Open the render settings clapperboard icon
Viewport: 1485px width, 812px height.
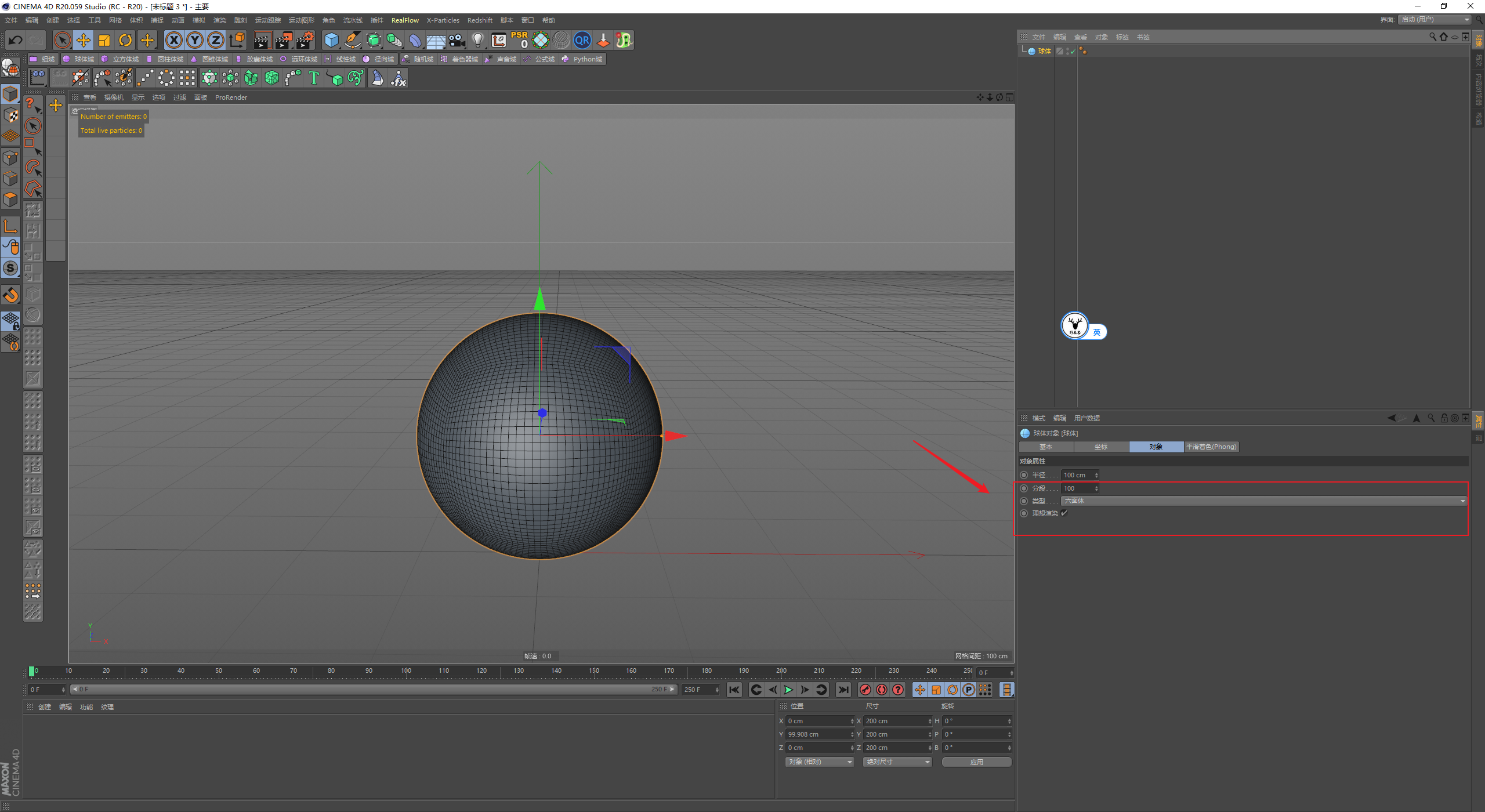point(305,40)
